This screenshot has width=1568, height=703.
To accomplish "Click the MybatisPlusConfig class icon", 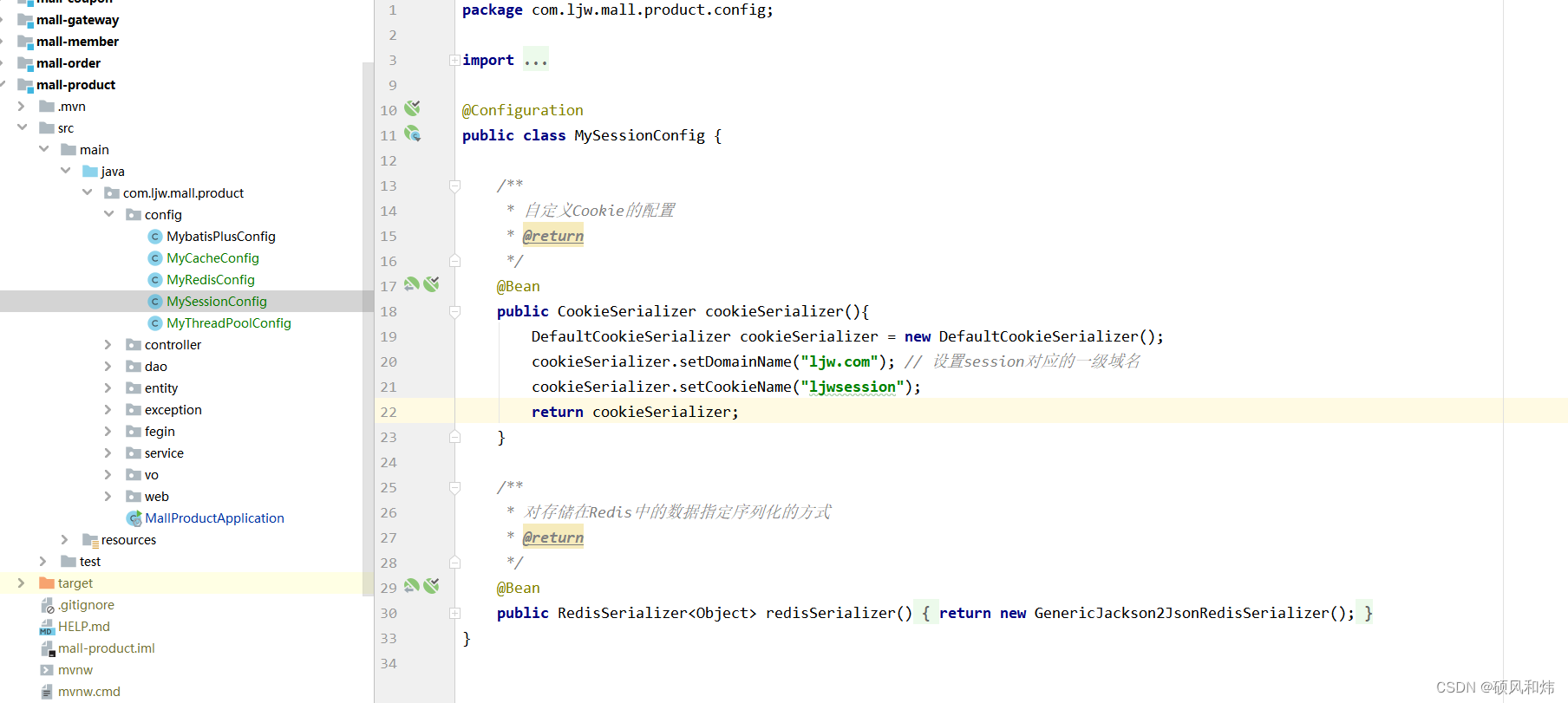I will click(x=155, y=237).
